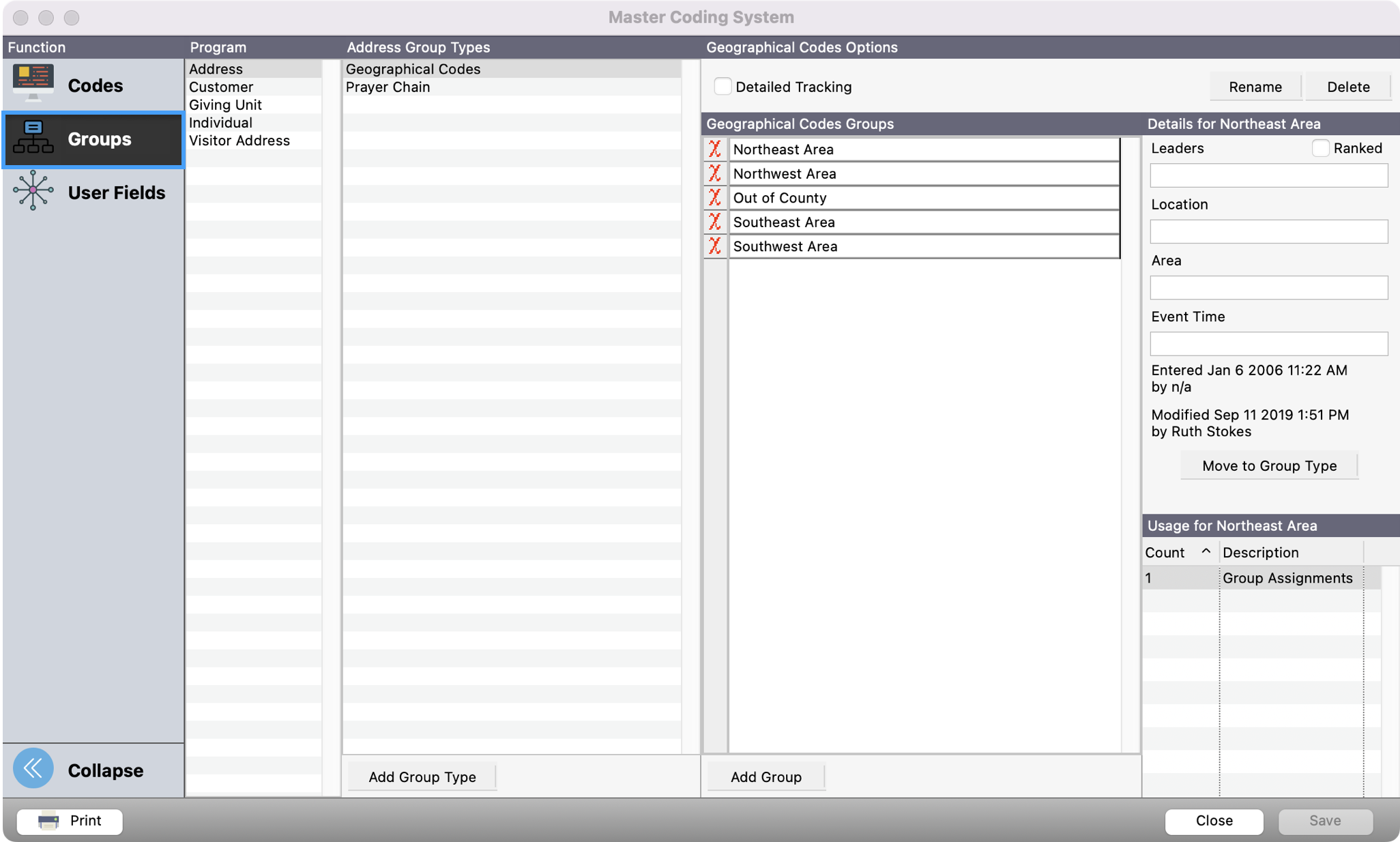Viewport: 1400px width, 842px height.
Task: Click inside the Leaders field
Action: coord(1268,175)
